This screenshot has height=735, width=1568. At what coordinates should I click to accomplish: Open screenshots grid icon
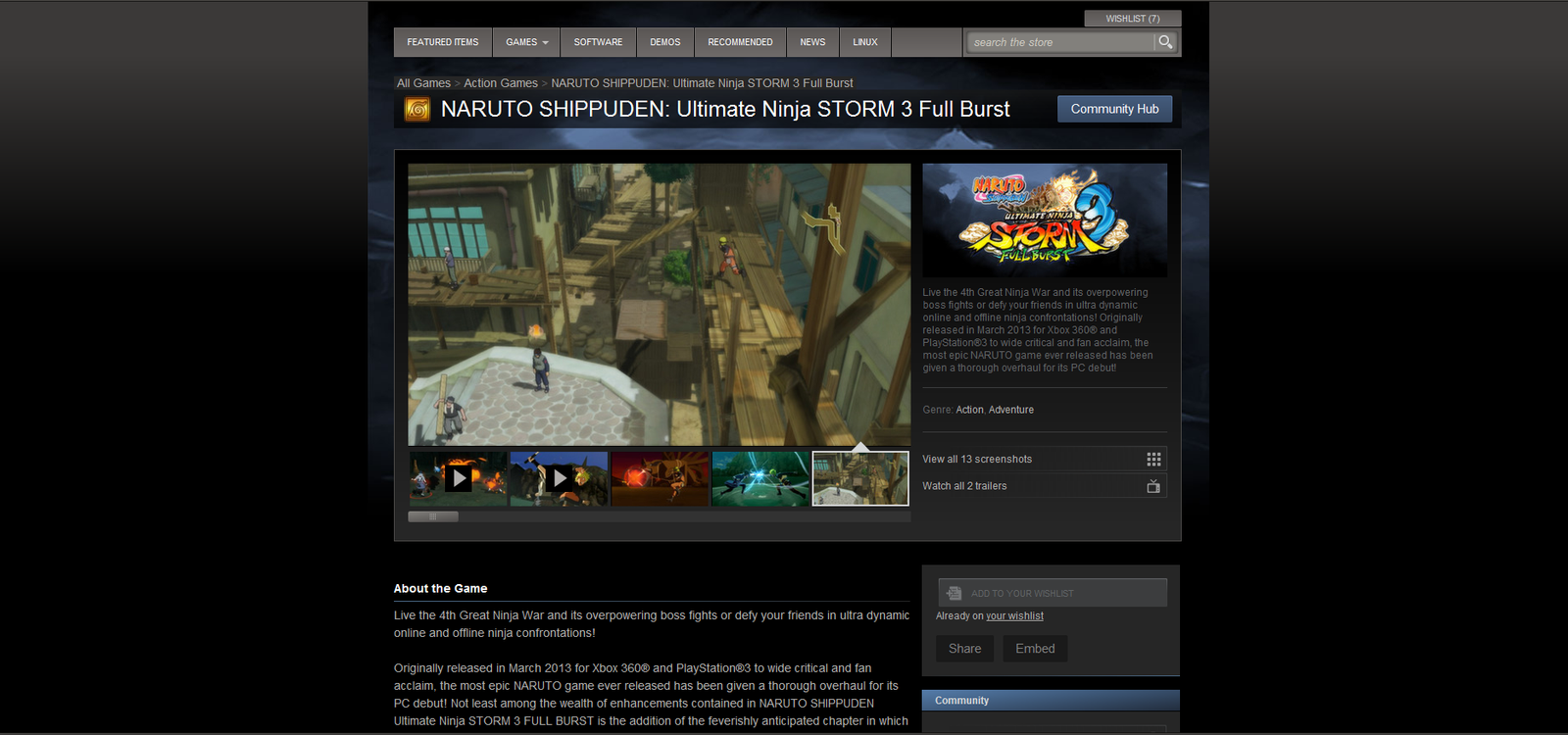pos(1153,460)
